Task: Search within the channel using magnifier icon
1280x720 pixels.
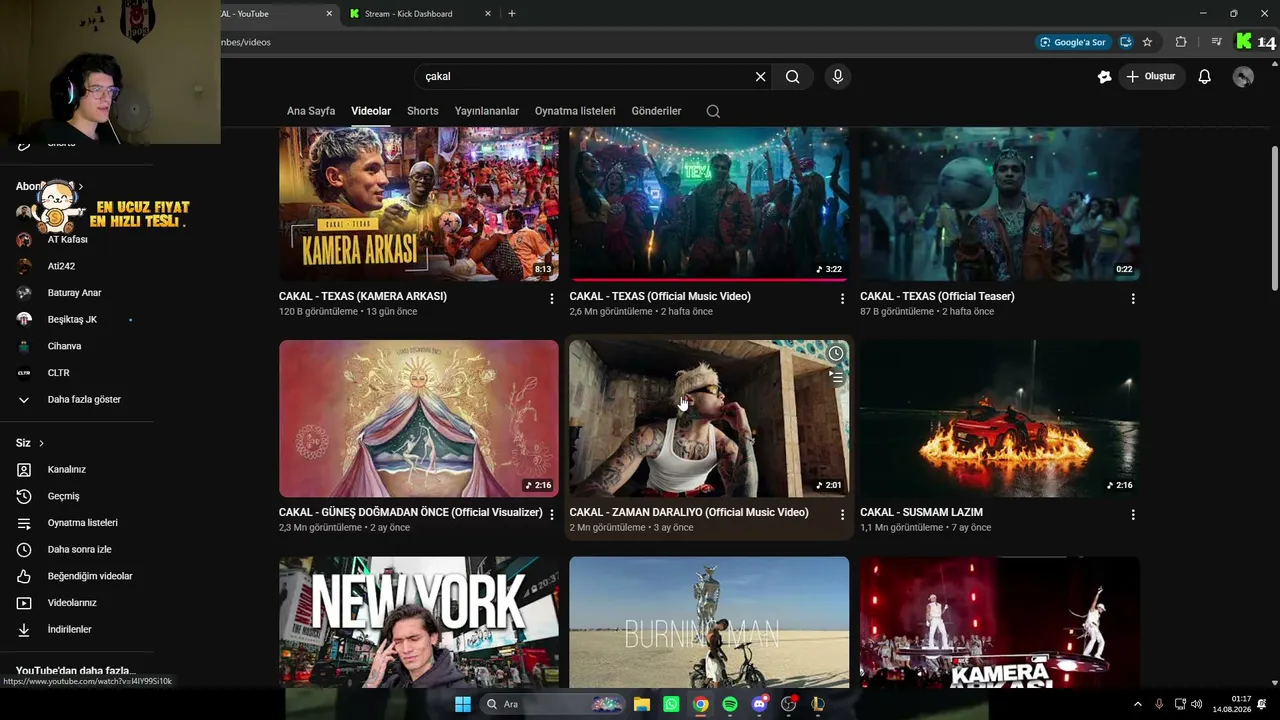Action: 713,111
